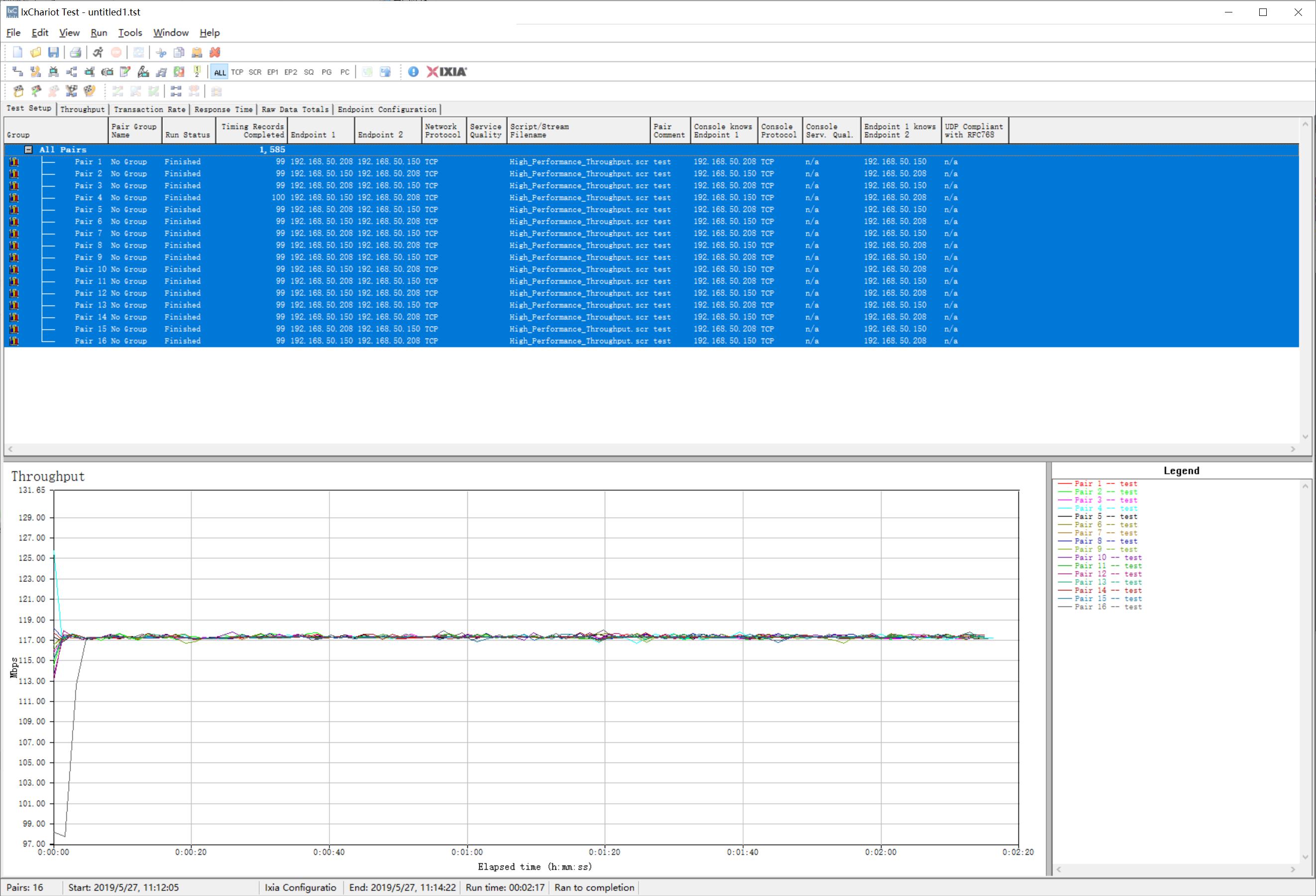Screen dimensions: 1316x896
Task: Open the Run menu
Action: [99, 33]
